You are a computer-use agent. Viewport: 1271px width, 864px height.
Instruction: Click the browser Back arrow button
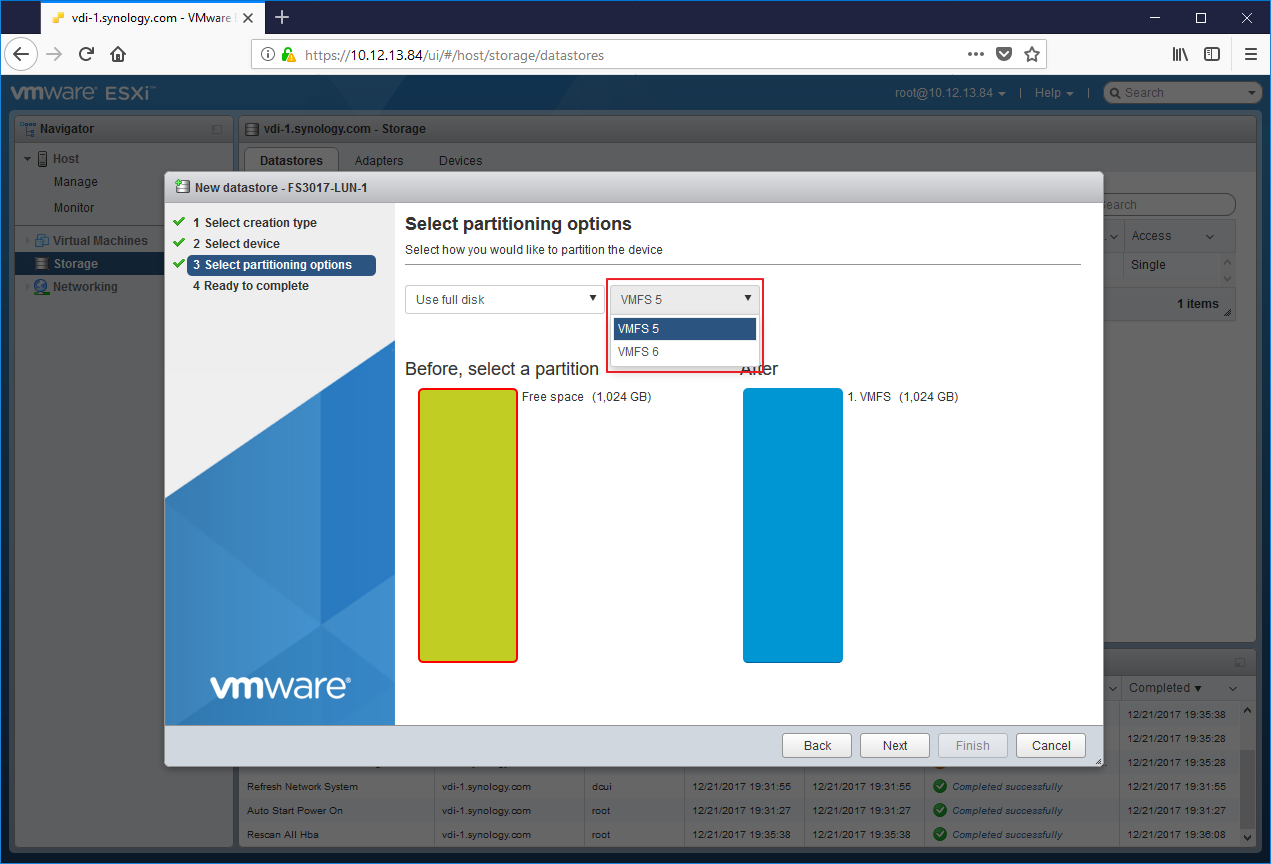pos(22,54)
